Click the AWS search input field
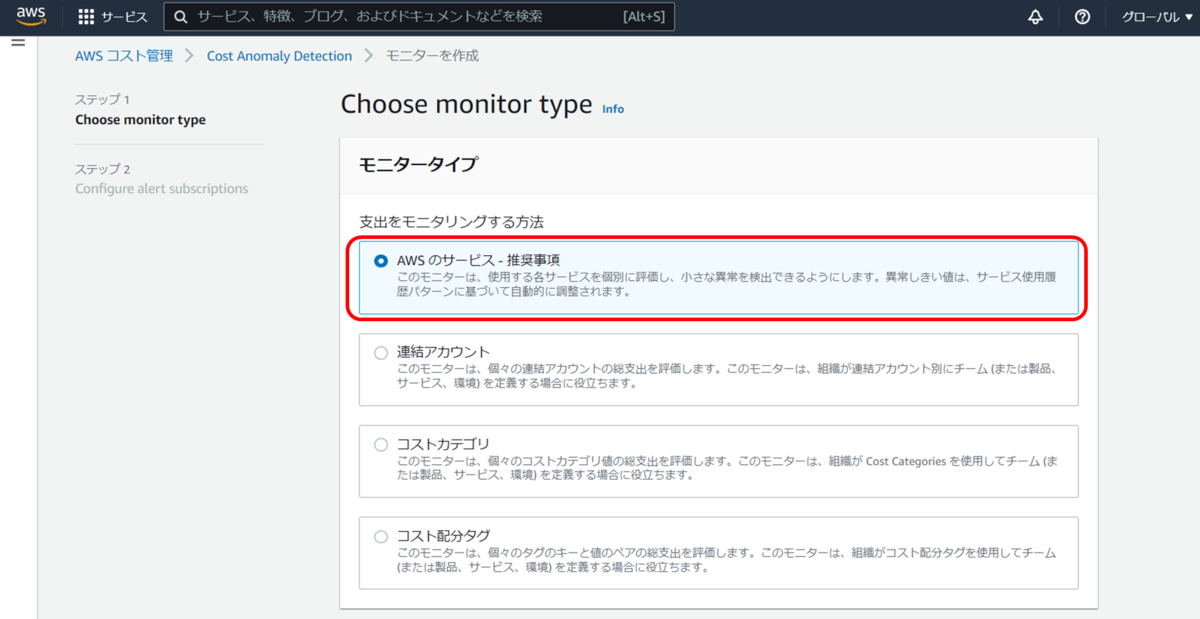 tap(419, 17)
